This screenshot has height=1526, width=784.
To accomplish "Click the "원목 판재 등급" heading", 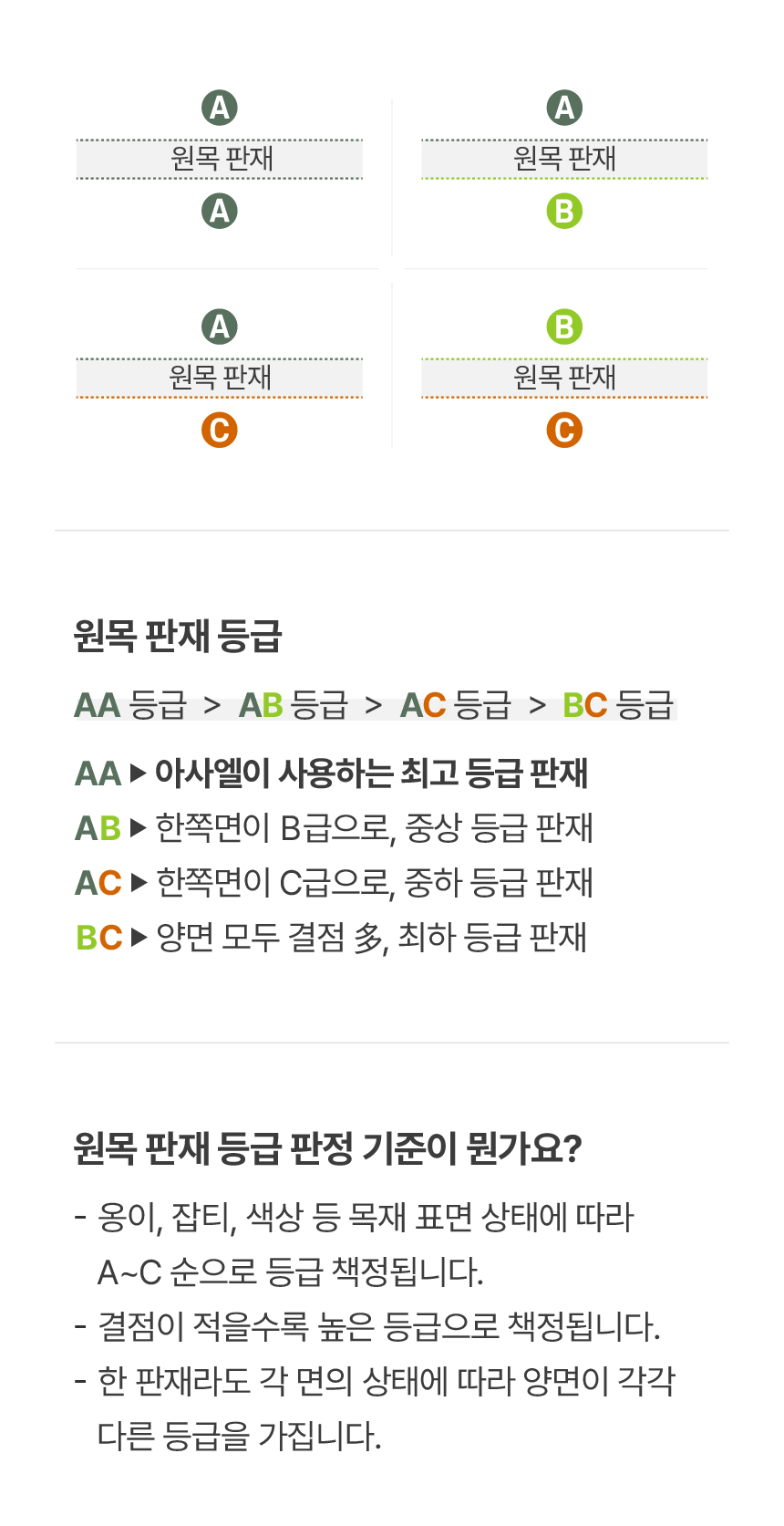I will pyautogui.click(x=178, y=636).
